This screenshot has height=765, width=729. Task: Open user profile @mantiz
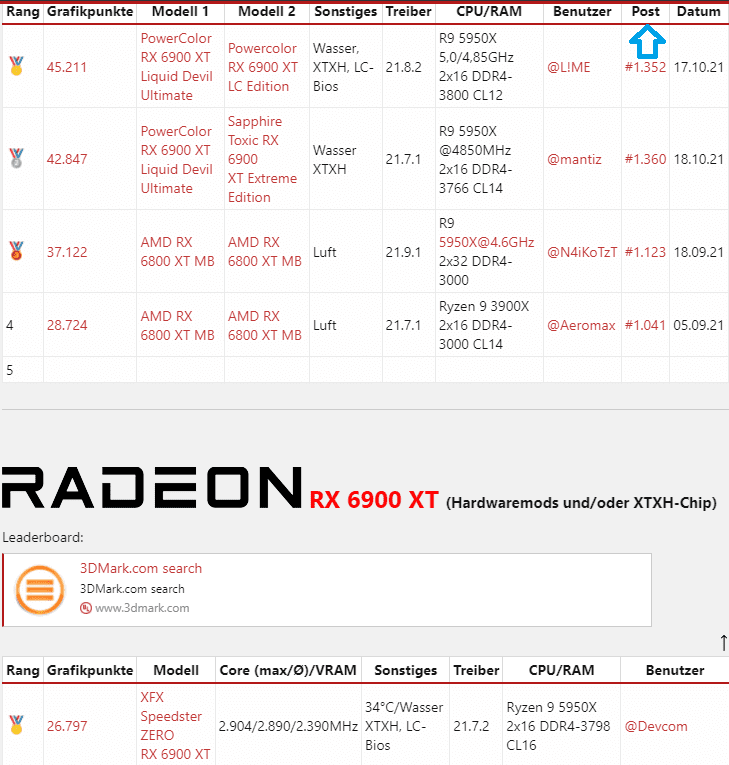point(574,159)
